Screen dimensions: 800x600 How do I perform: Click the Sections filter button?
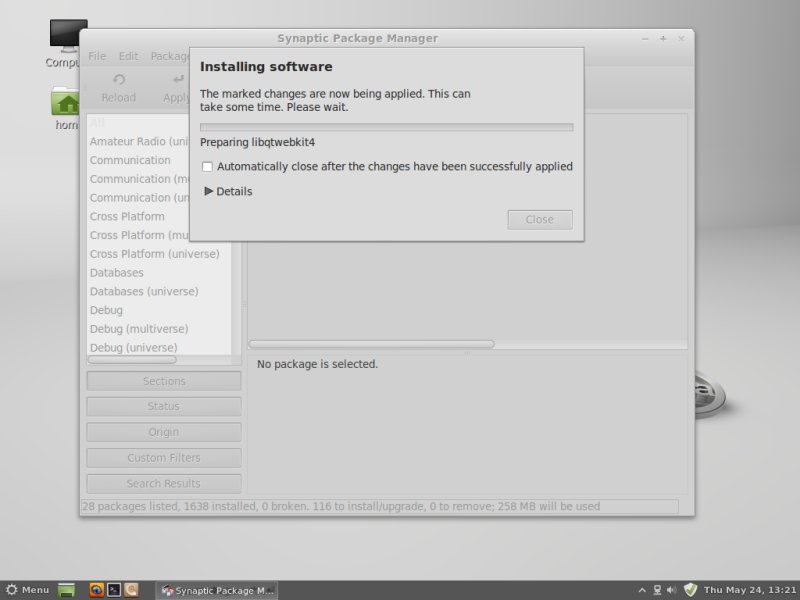point(164,381)
